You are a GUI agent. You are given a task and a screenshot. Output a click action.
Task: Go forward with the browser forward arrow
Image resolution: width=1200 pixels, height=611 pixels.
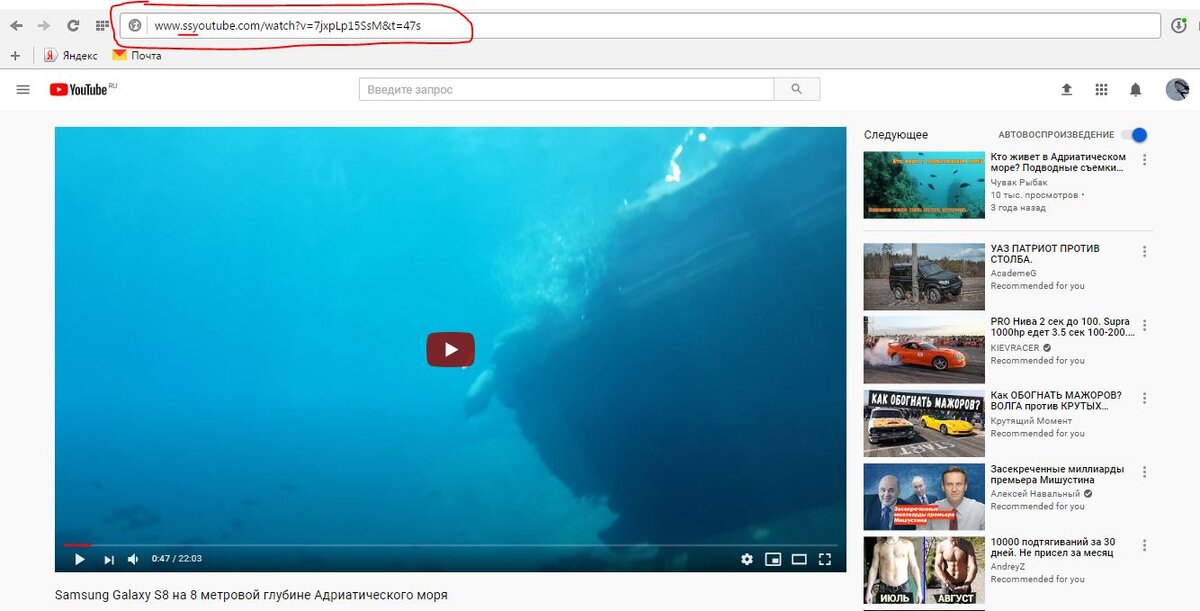point(44,26)
